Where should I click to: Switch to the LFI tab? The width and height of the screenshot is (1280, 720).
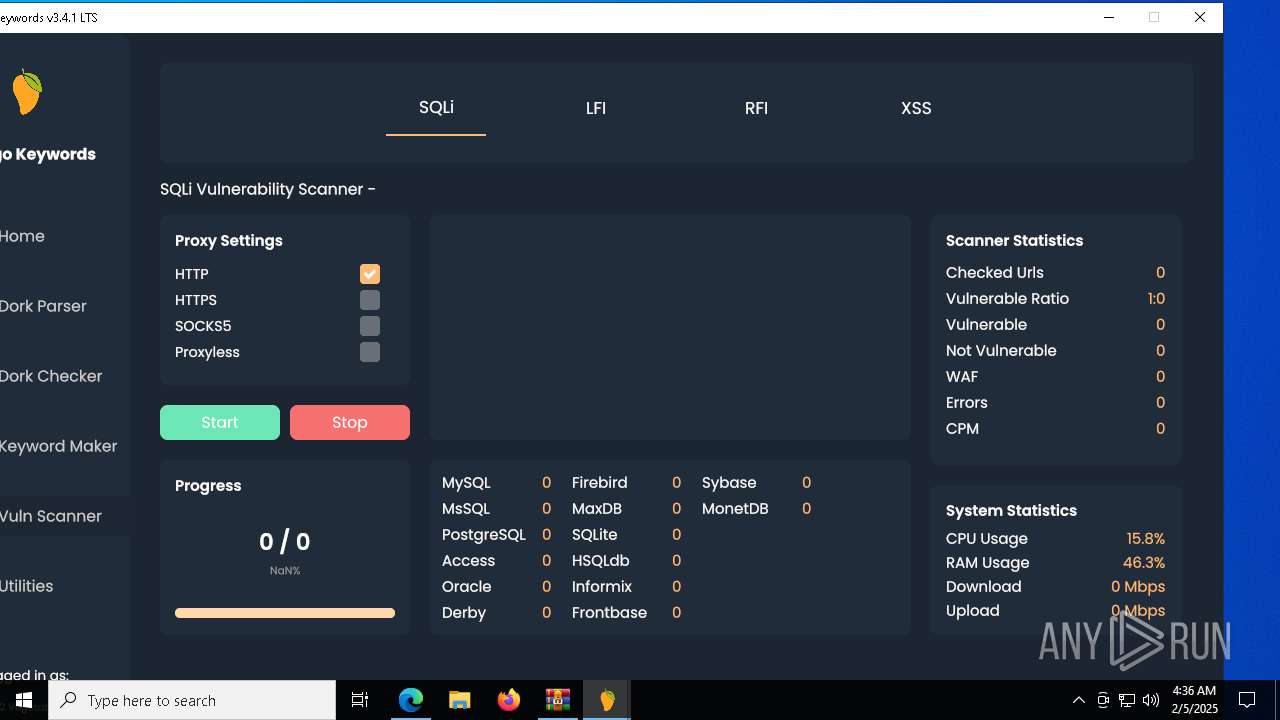[596, 108]
